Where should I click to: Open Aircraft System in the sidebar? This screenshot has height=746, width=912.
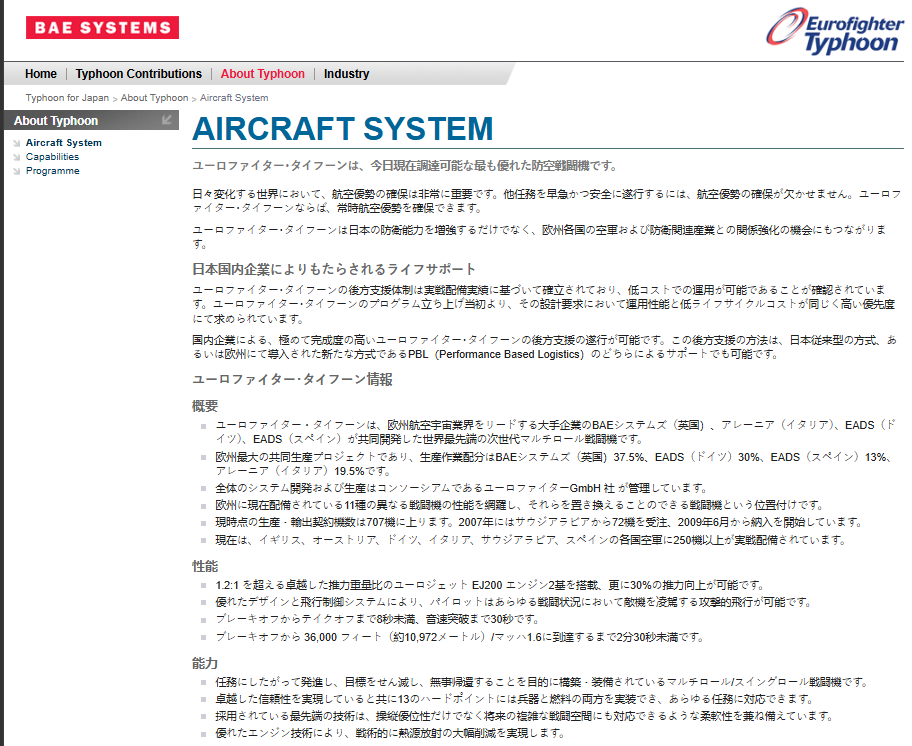pyautogui.click(x=63, y=142)
